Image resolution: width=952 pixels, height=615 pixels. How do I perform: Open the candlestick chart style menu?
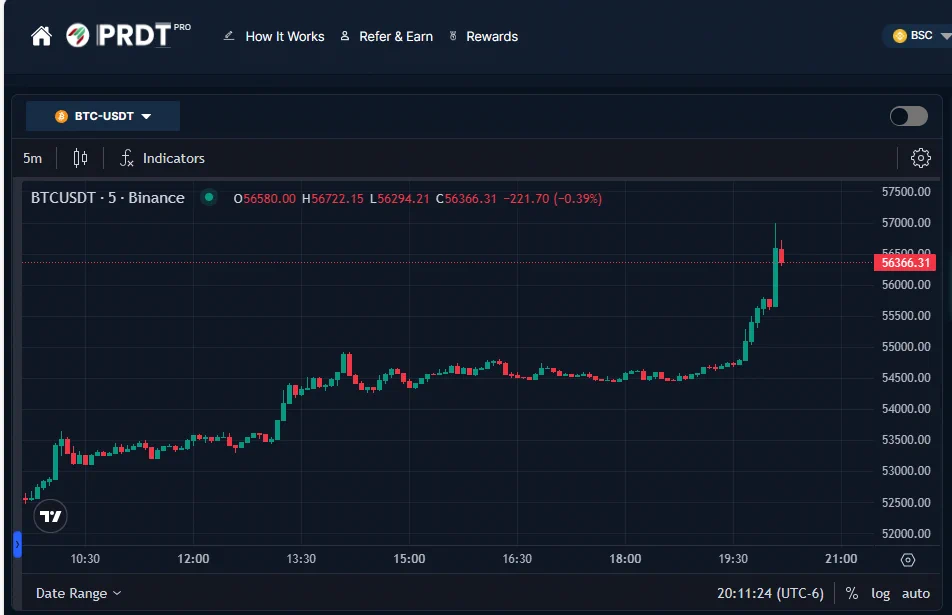coord(80,158)
